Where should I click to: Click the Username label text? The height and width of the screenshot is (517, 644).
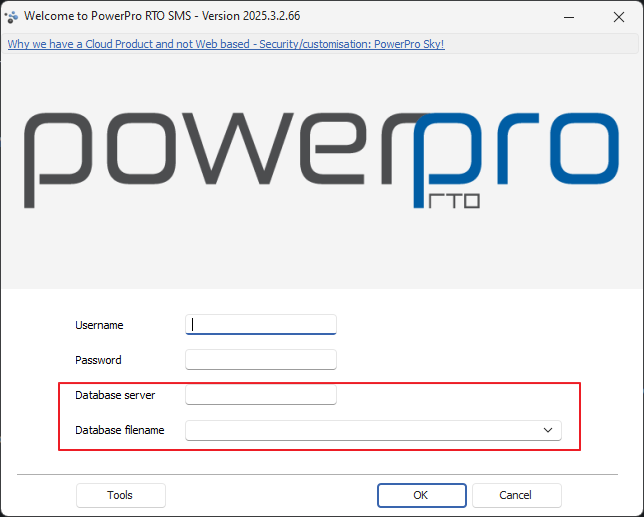coord(99,325)
